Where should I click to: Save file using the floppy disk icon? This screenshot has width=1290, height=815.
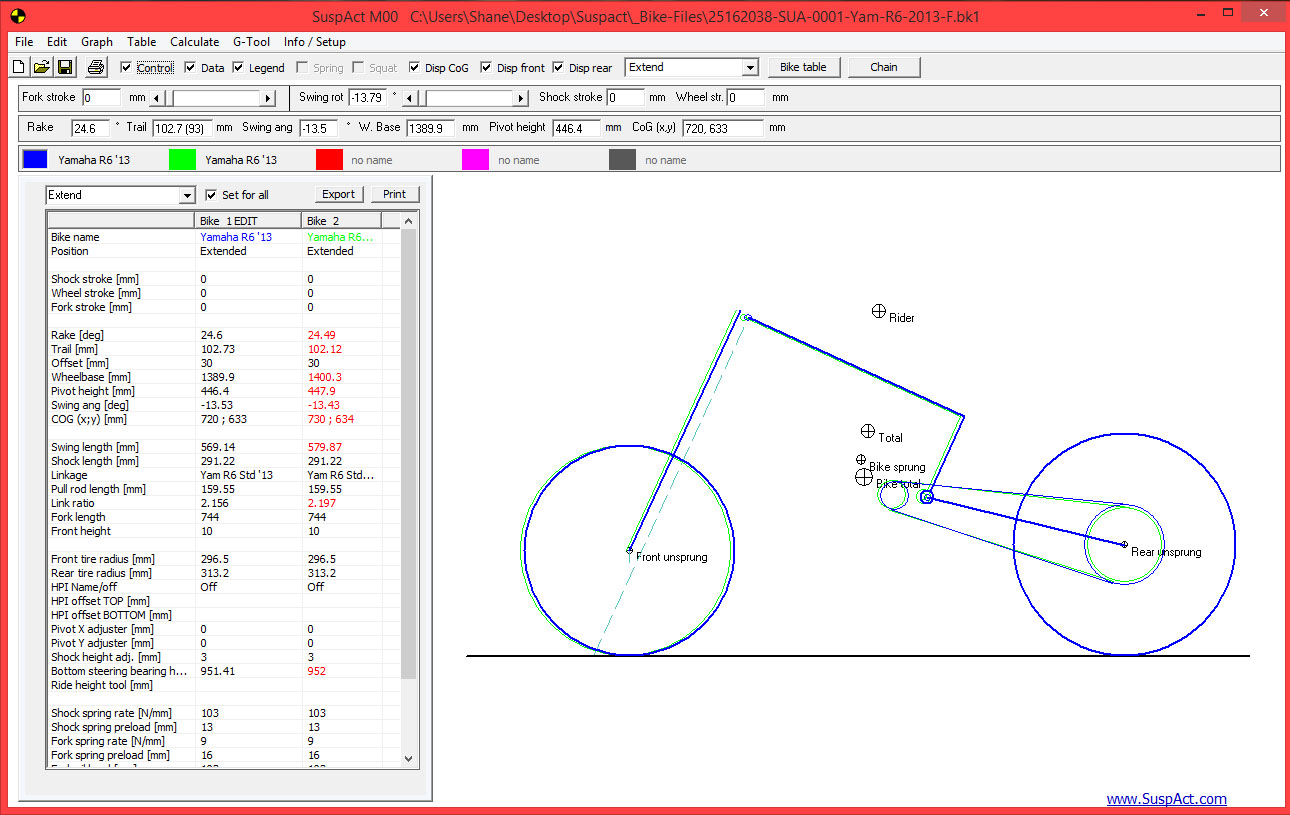click(65, 67)
